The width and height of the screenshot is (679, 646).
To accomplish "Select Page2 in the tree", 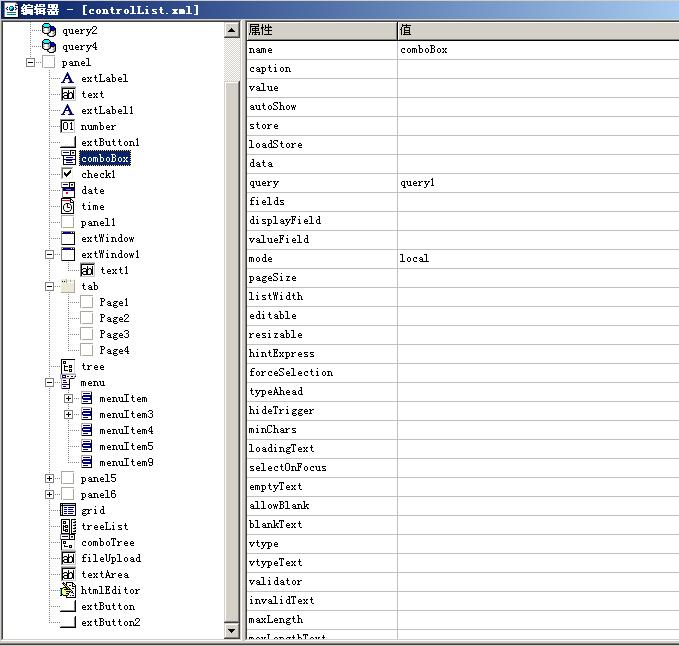I will (114, 318).
